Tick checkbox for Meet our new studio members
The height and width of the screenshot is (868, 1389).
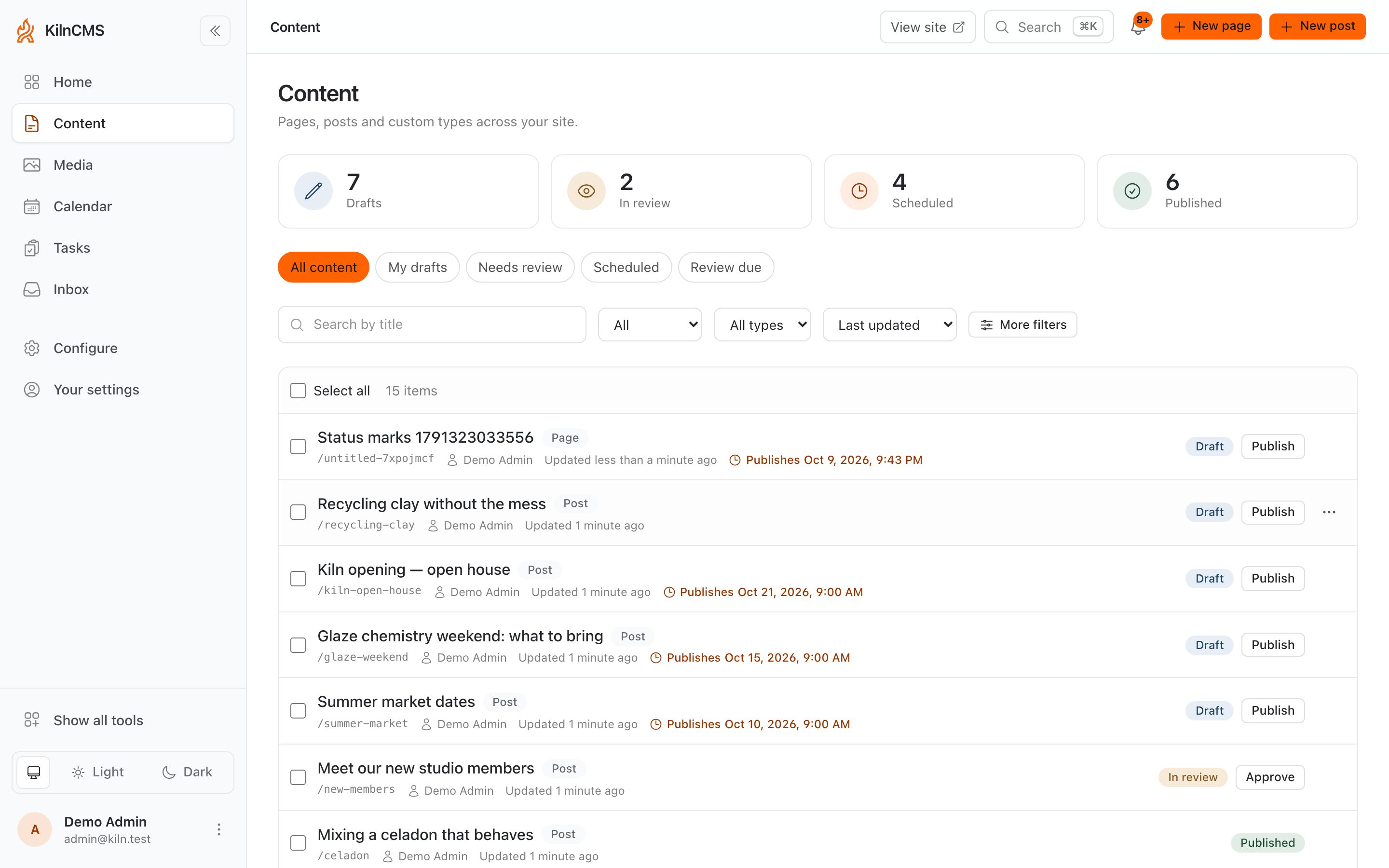(298, 777)
